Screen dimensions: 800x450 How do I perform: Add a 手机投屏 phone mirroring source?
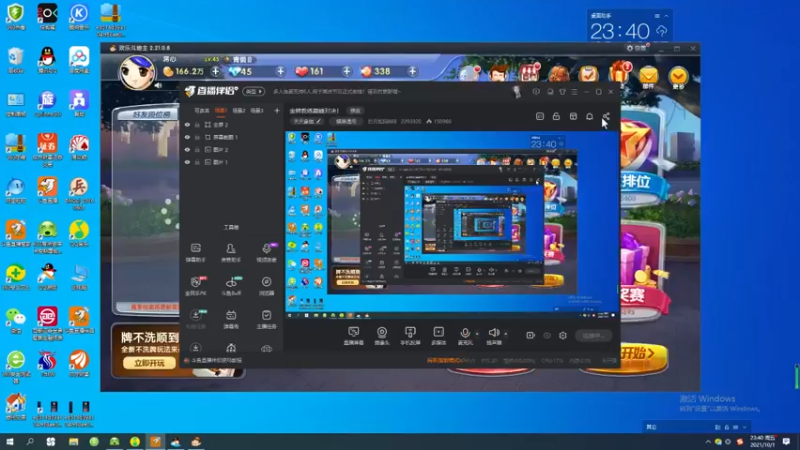tap(410, 336)
